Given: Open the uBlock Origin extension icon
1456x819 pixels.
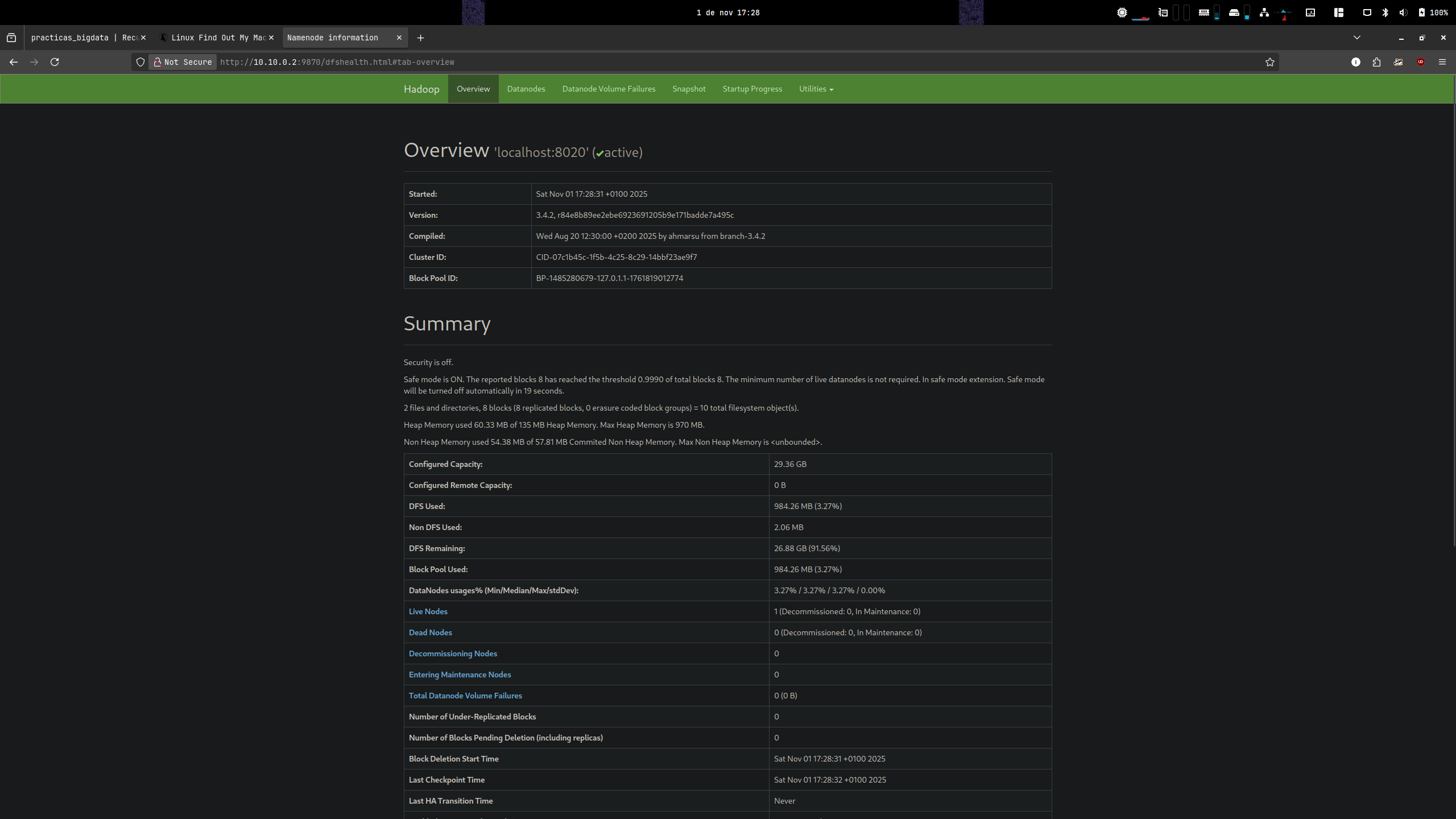Looking at the screenshot, I should point(1420,62).
